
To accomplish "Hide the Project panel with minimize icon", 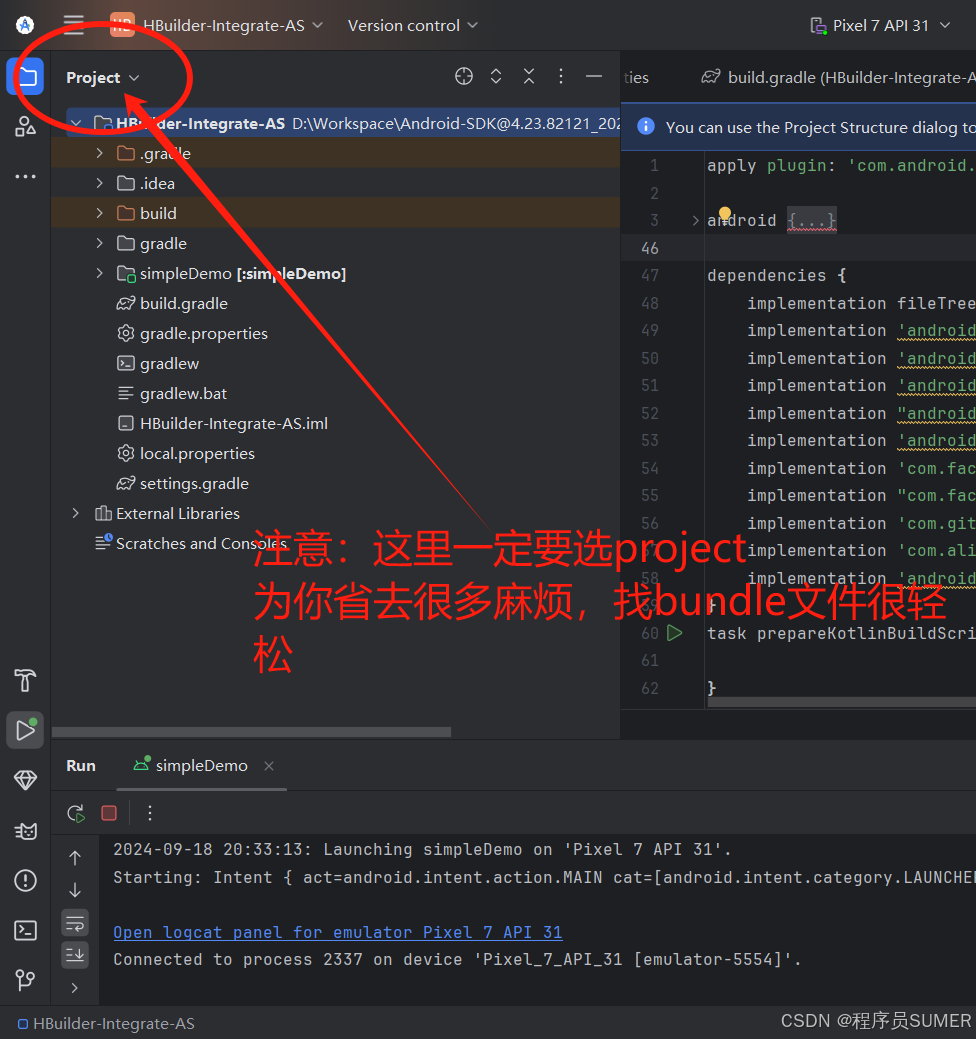I will click(x=594, y=76).
